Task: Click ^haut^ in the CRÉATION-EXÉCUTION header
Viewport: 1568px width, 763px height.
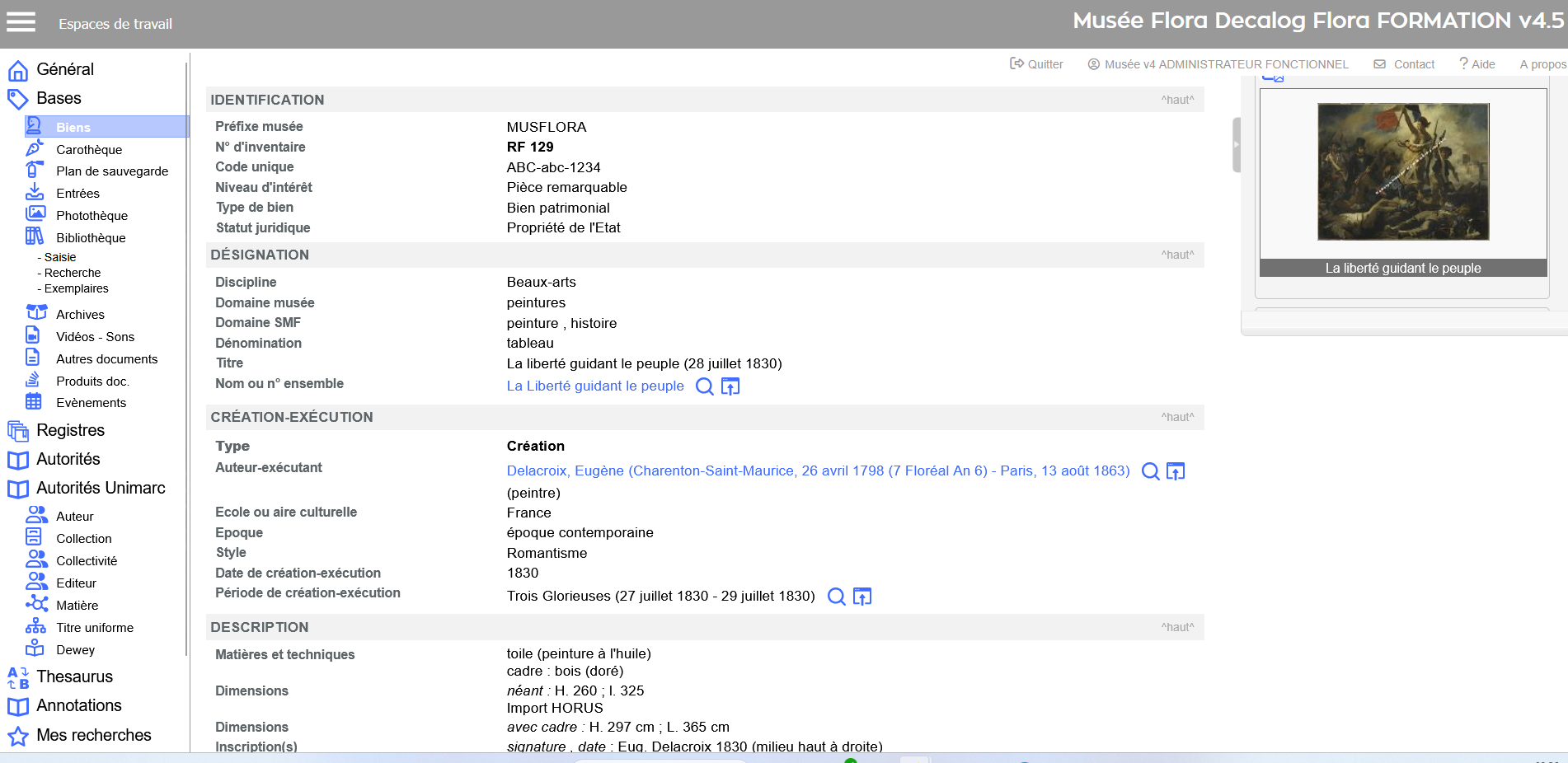Action: point(1177,417)
